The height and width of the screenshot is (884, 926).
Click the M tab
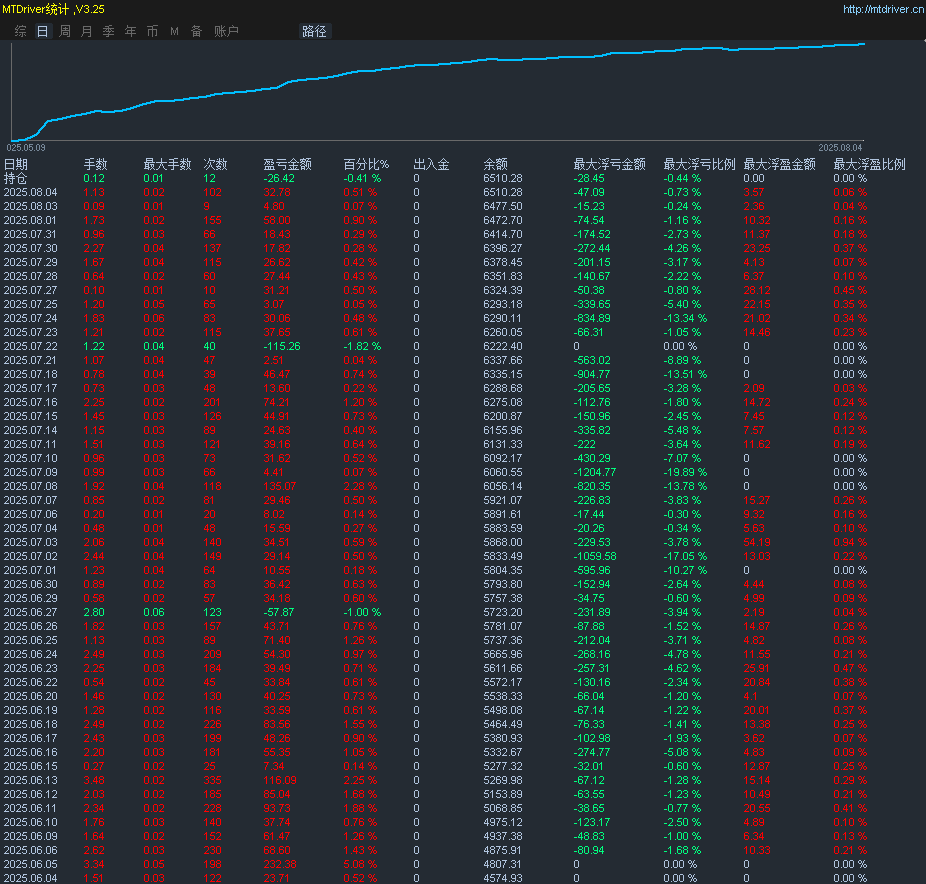coord(174,31)
